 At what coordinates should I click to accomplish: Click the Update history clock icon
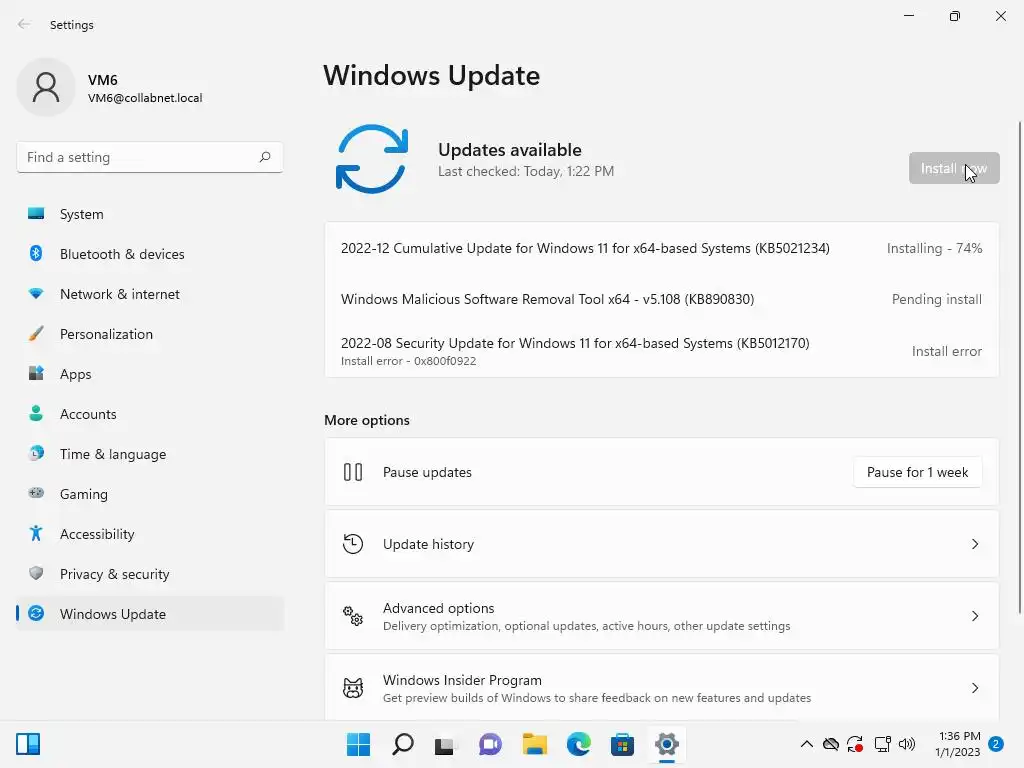[x=353, y=543]
